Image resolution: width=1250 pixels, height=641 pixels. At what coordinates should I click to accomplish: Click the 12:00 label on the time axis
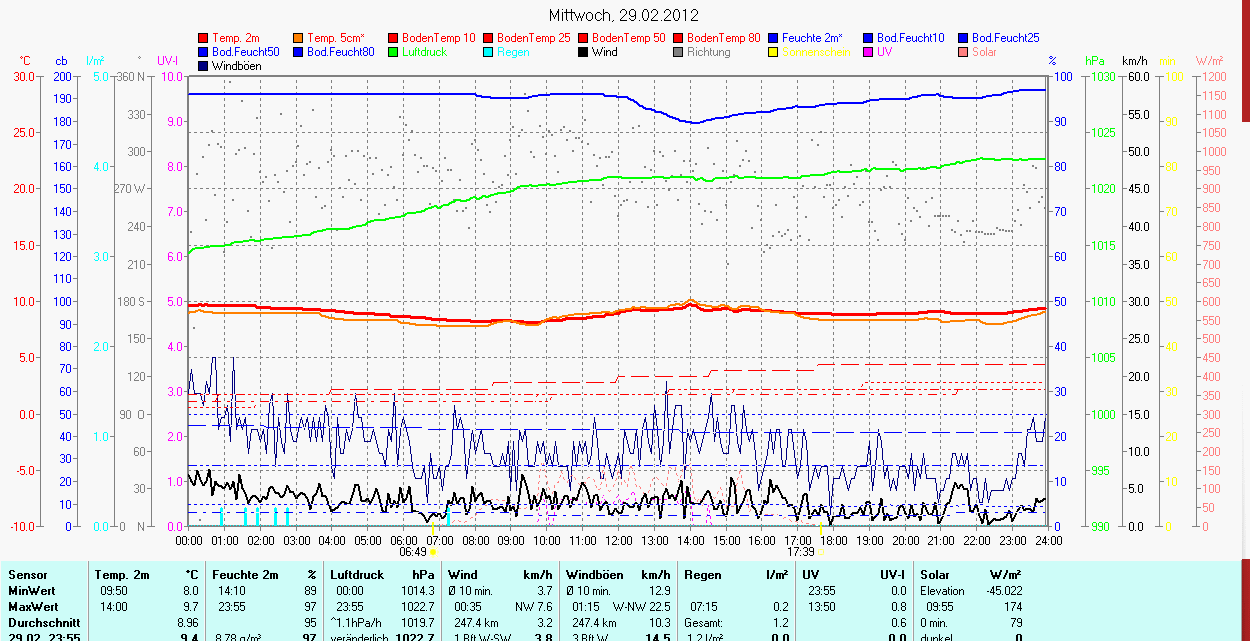pos(619,540)
